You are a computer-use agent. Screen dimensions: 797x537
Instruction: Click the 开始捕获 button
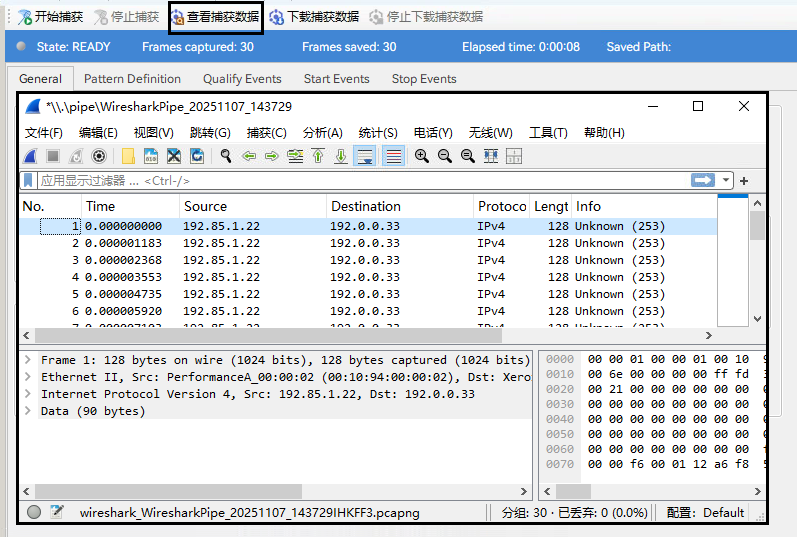coord(50,17)
